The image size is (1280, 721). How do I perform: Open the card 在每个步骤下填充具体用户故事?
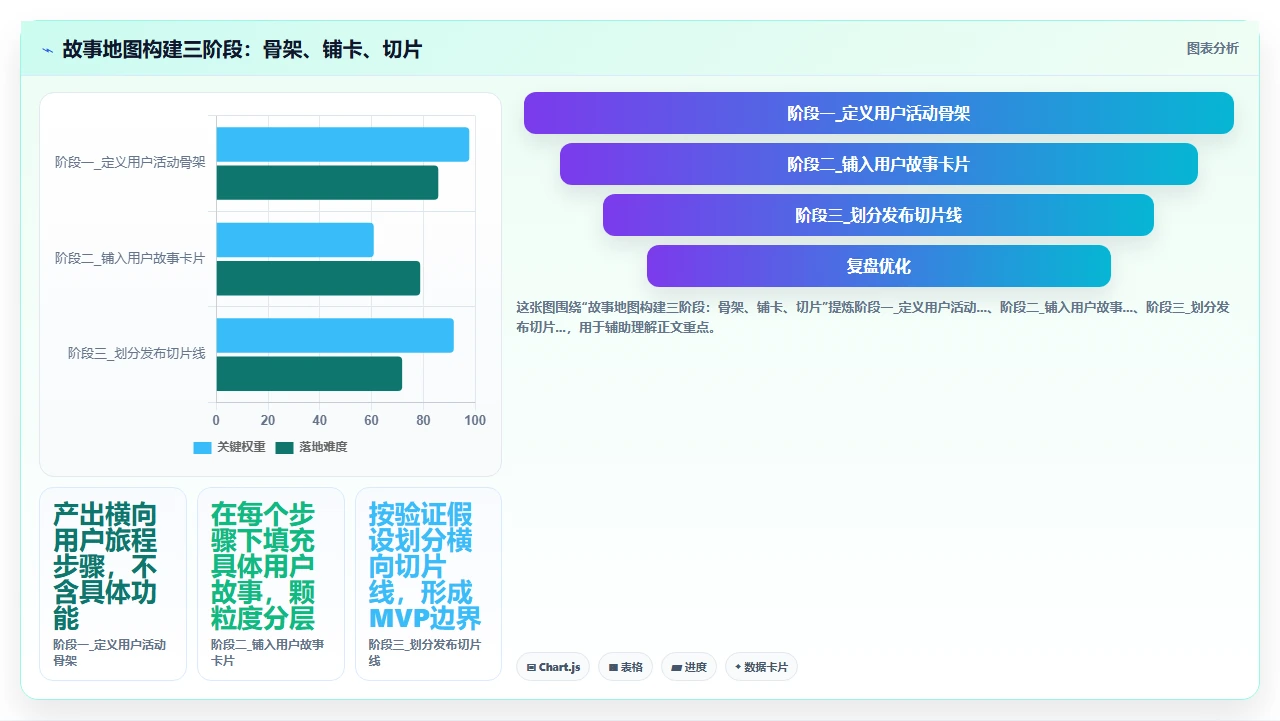271,584
